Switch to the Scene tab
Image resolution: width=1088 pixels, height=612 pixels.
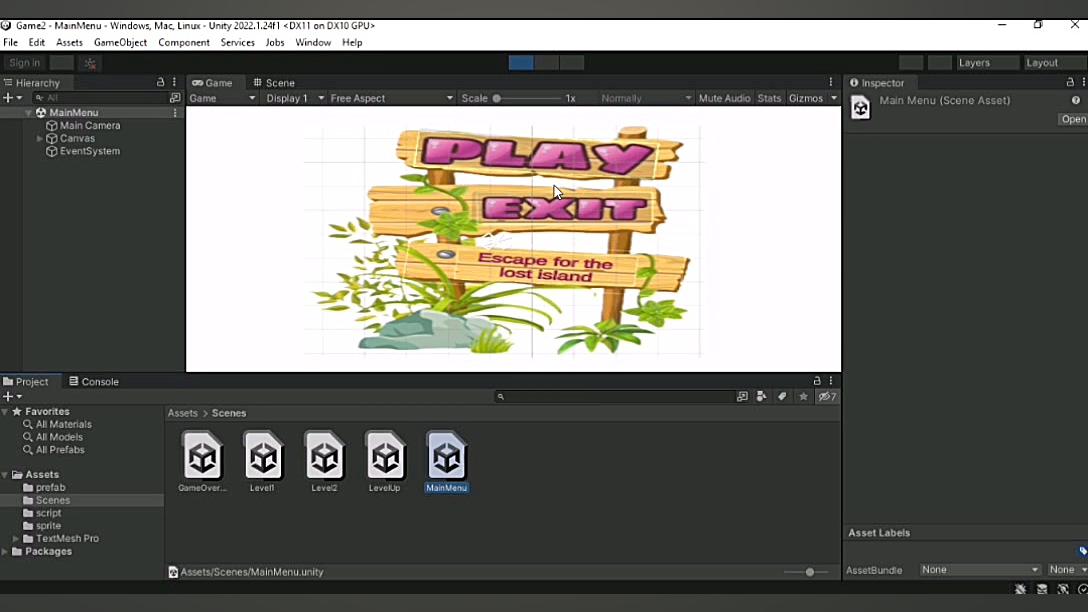point(273,83)
